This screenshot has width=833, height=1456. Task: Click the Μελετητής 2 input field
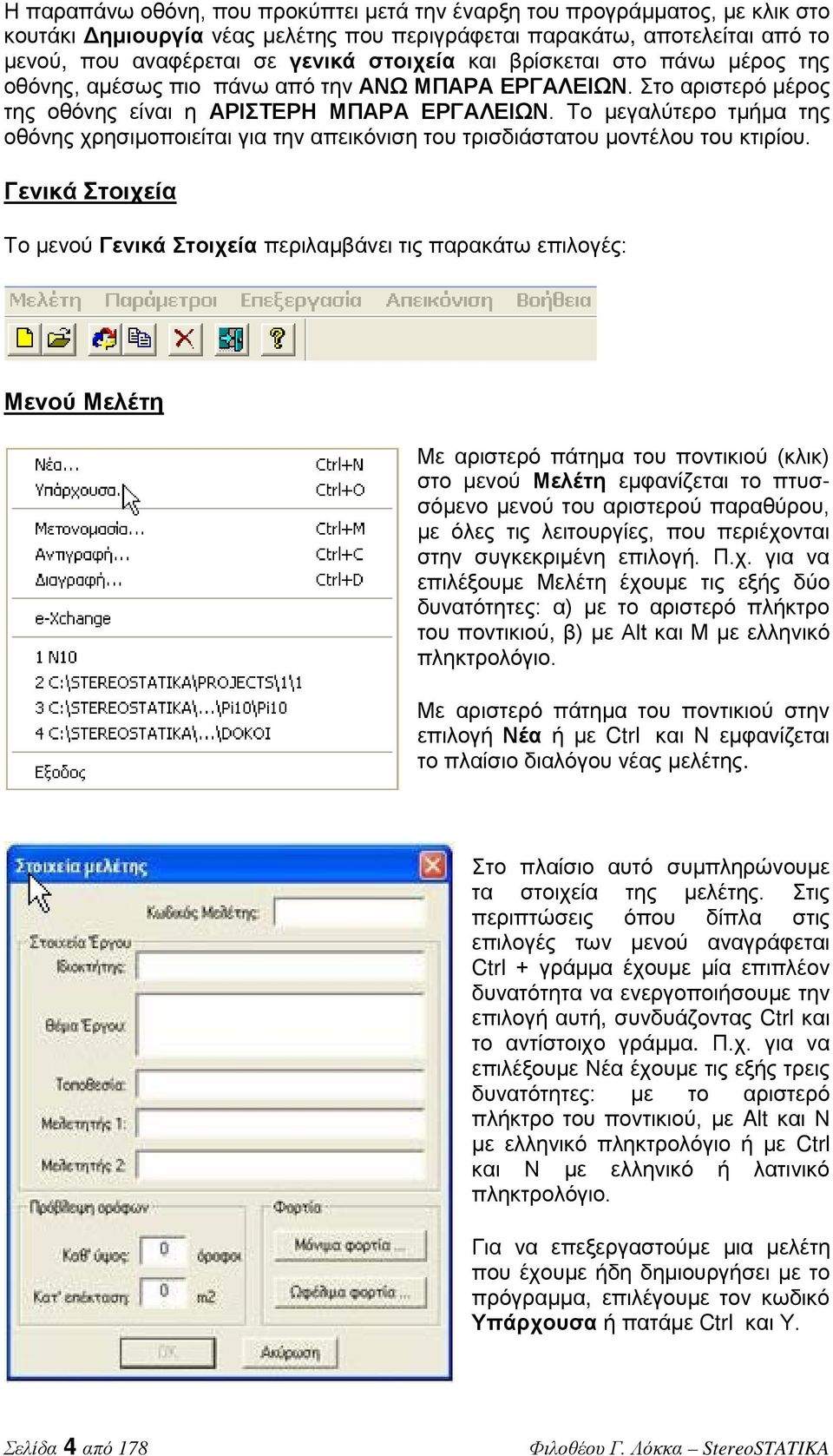pyautogui.click(x=282, y=1165)
